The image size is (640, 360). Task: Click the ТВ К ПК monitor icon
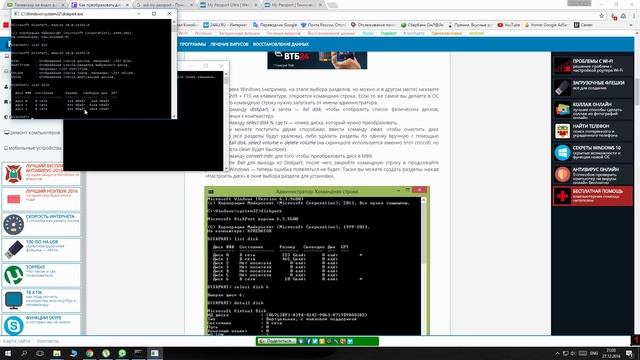pos(13,300)
